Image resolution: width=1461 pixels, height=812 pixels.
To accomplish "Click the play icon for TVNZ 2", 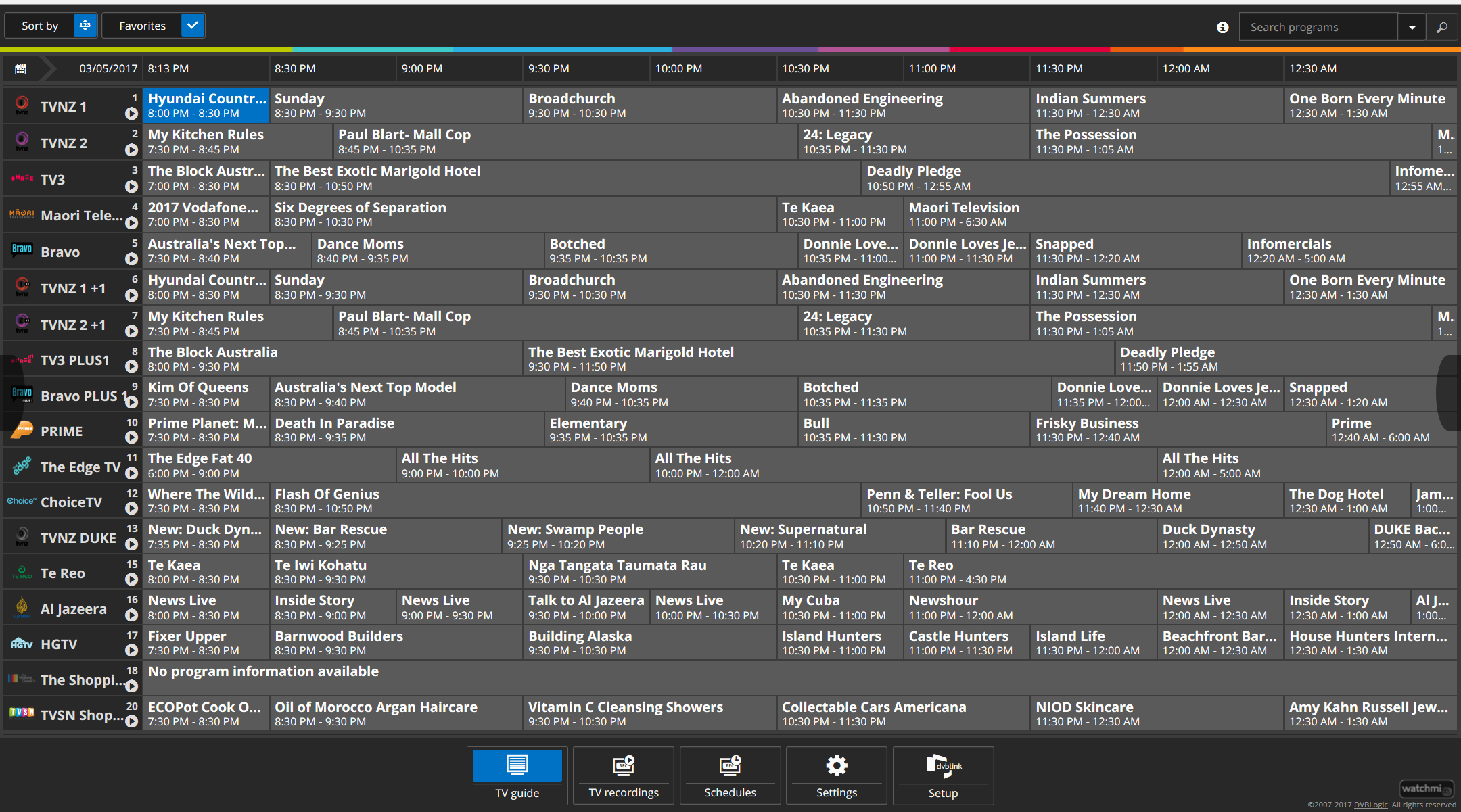I will click(132, 150).
